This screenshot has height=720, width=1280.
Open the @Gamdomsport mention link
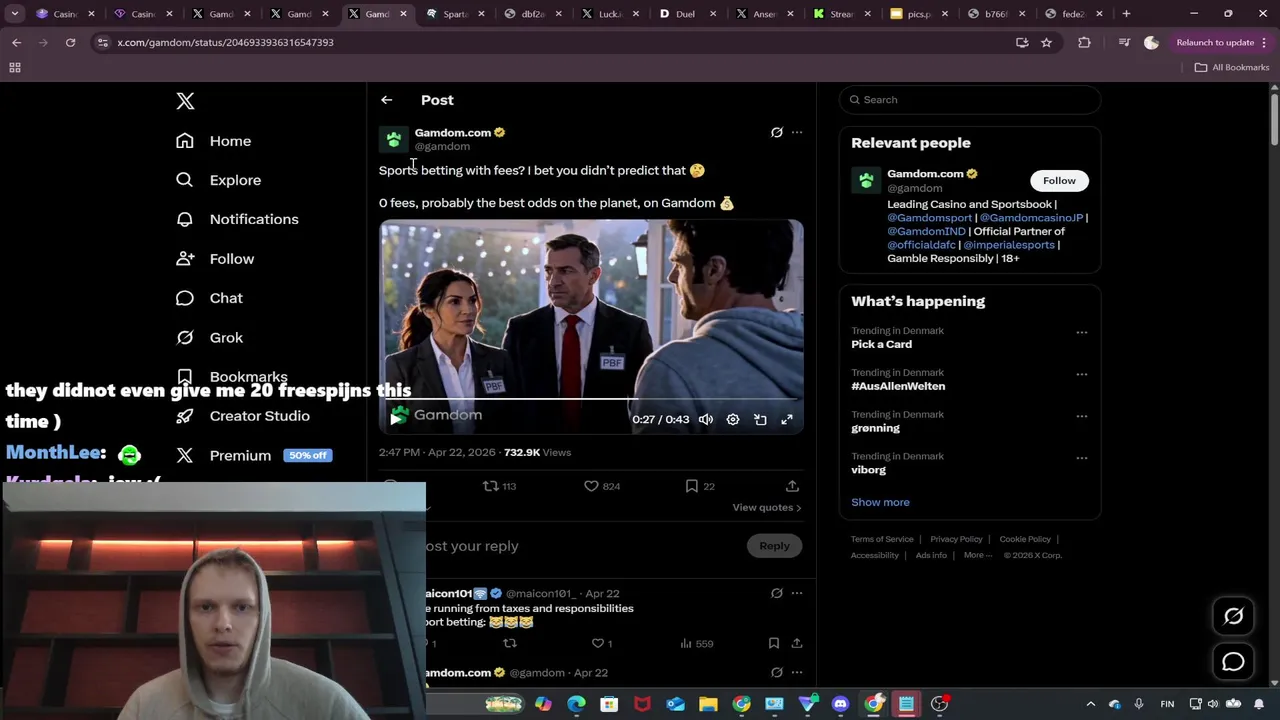[x=929, y=218]
